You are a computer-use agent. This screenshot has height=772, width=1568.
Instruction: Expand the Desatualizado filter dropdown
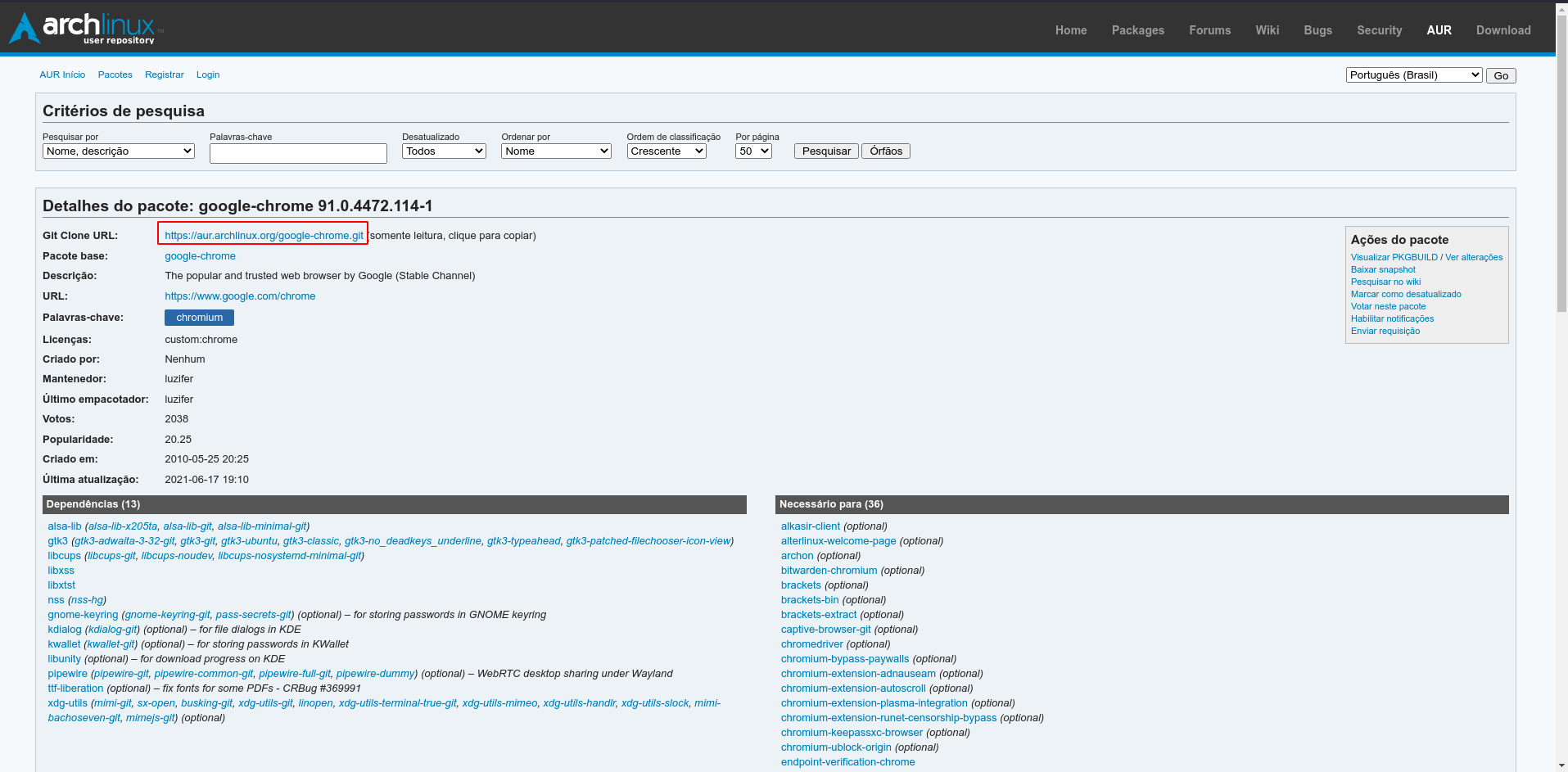444,151
